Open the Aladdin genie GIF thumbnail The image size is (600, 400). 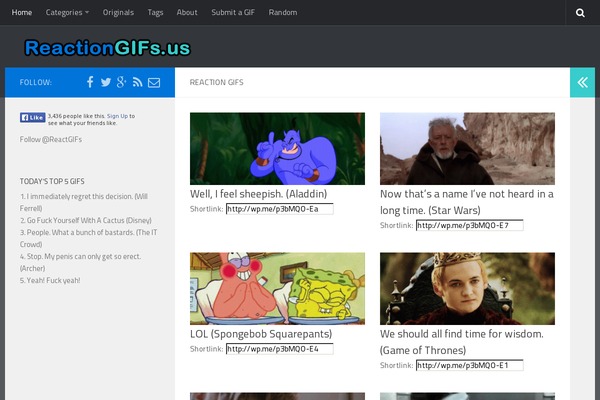point(277,149)
